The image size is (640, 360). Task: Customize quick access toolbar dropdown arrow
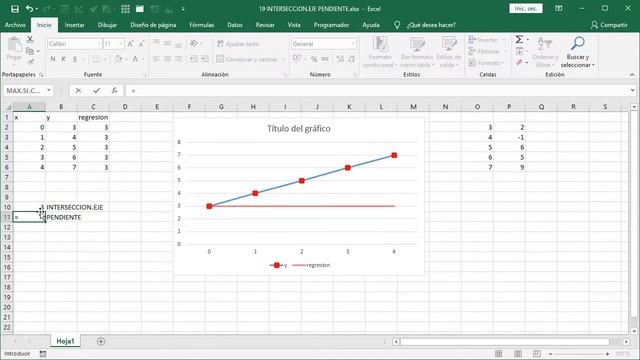[x=183, y=9]
